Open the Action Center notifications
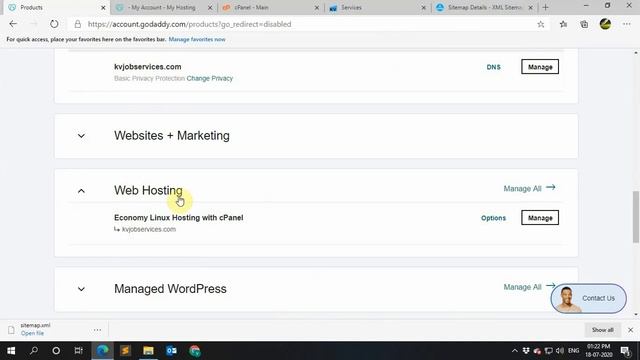The height and width of the screenshot is (360, 640). coord(625,351)
